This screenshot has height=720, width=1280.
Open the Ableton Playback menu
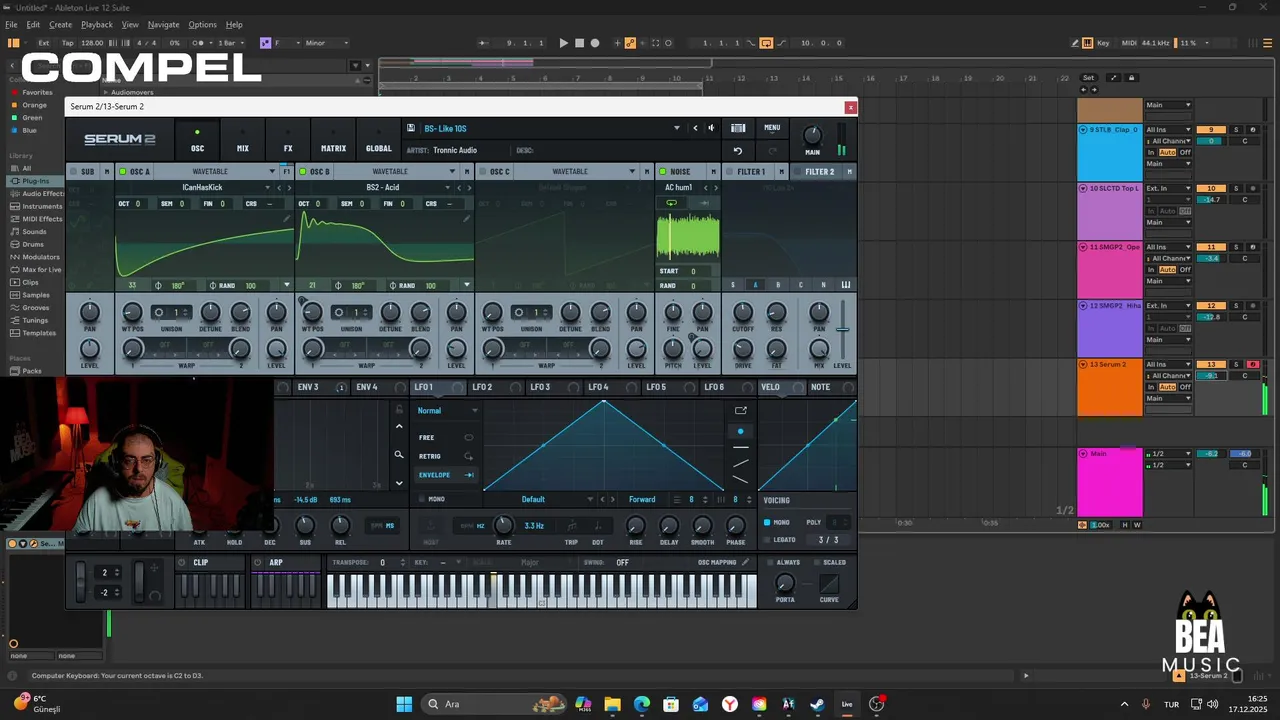coord(97,24)
